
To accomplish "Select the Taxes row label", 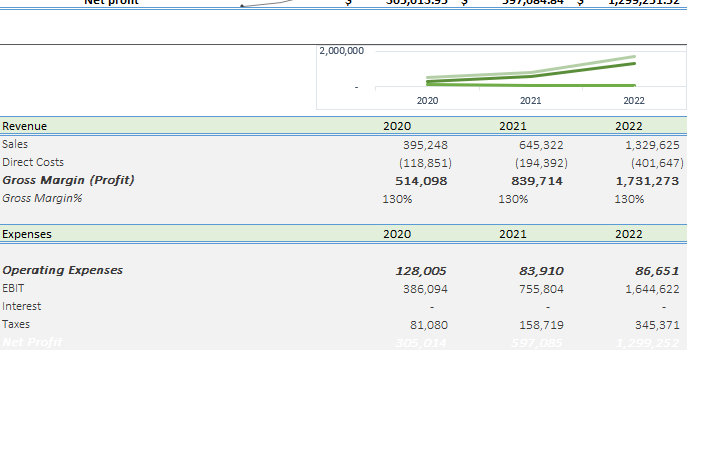I will pyautogui.click(x=16, y=324).
